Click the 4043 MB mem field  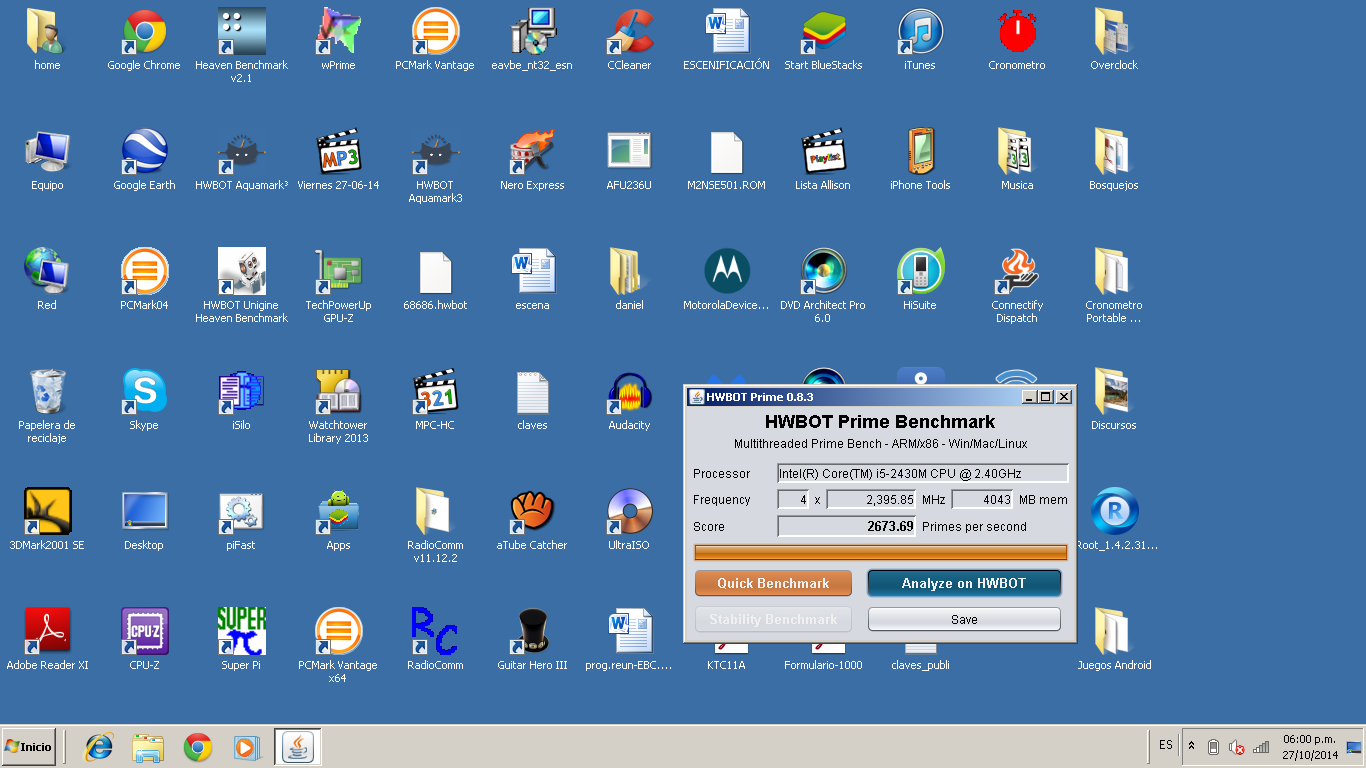pyautogui.click(x=982, y=499)
